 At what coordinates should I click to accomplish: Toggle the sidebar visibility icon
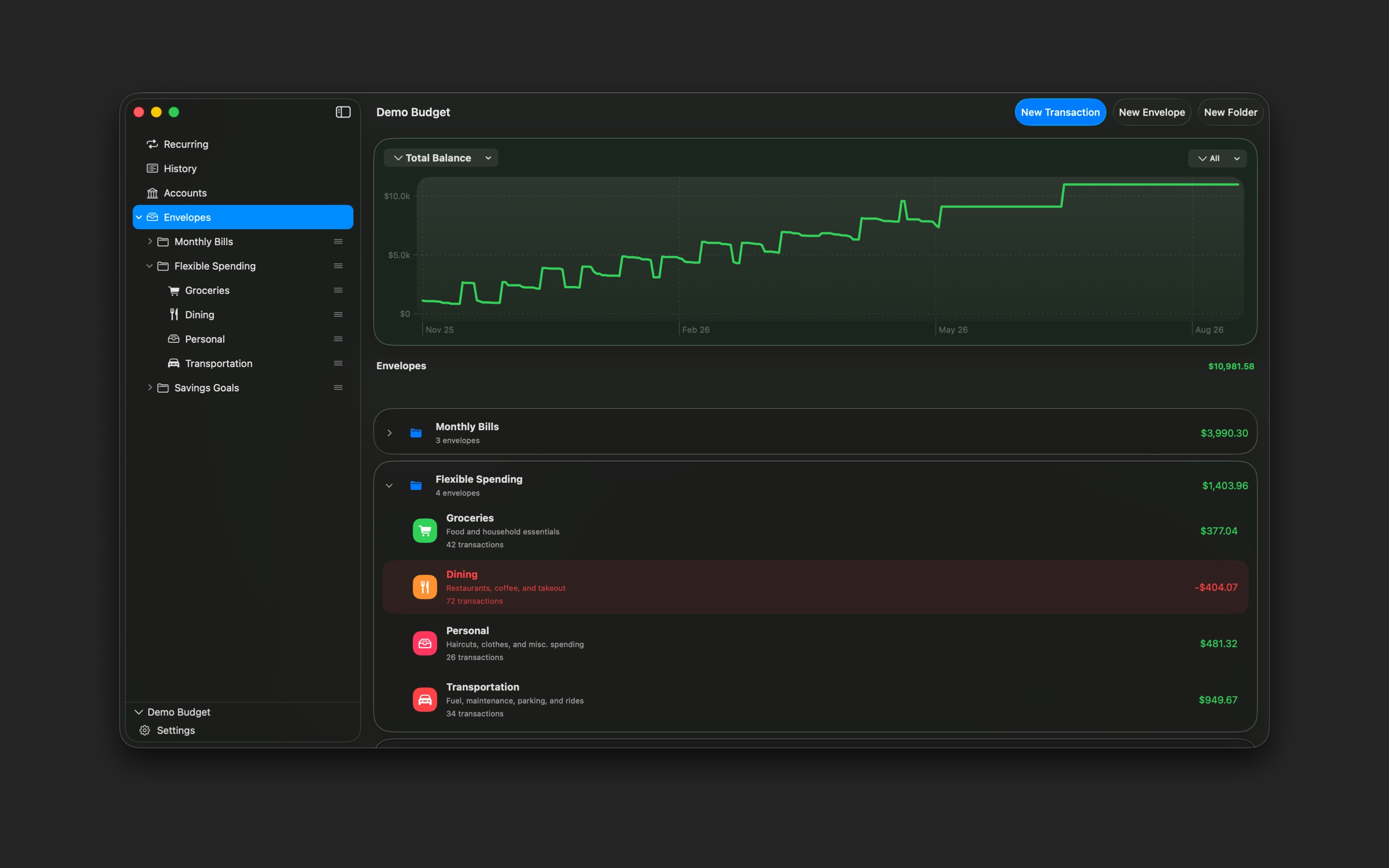click(x=342, y=112)
